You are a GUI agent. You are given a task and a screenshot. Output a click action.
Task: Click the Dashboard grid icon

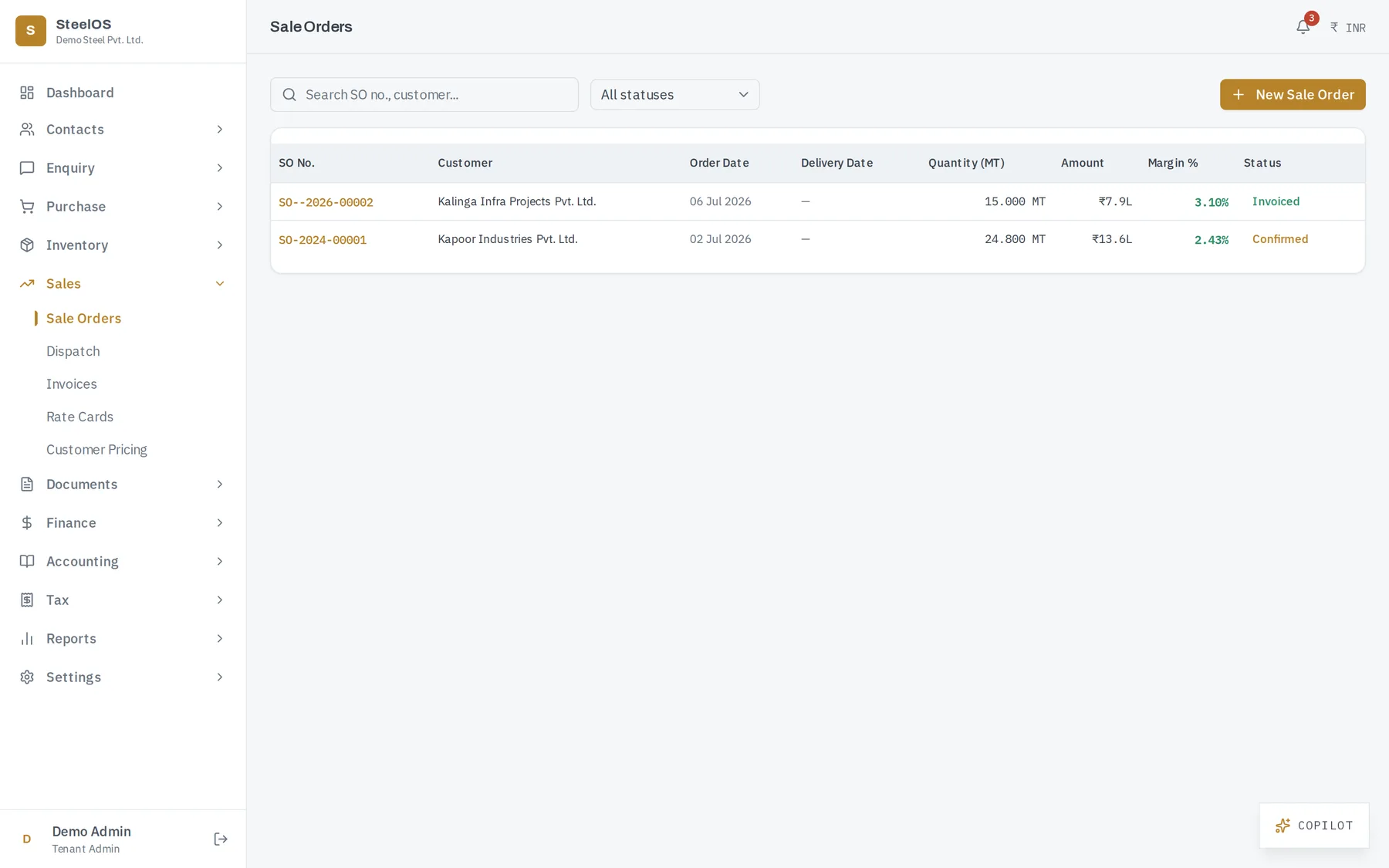(x=27, y=93)
